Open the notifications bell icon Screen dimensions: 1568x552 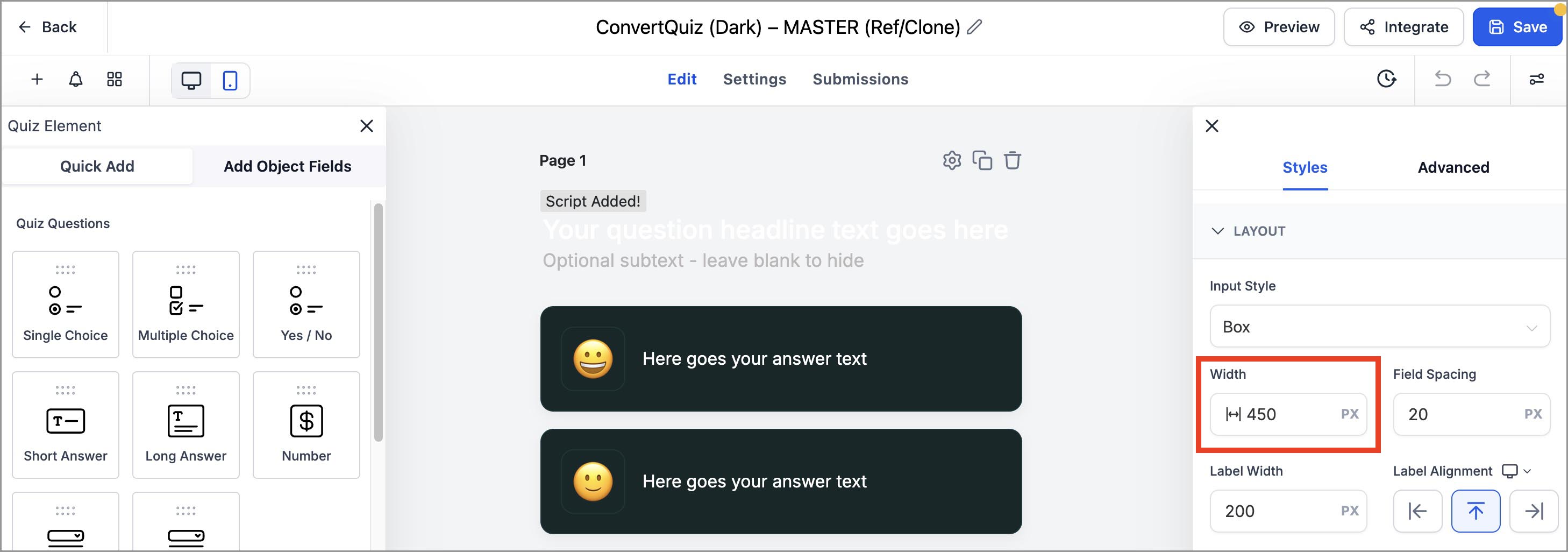click(x=75, y=79)
